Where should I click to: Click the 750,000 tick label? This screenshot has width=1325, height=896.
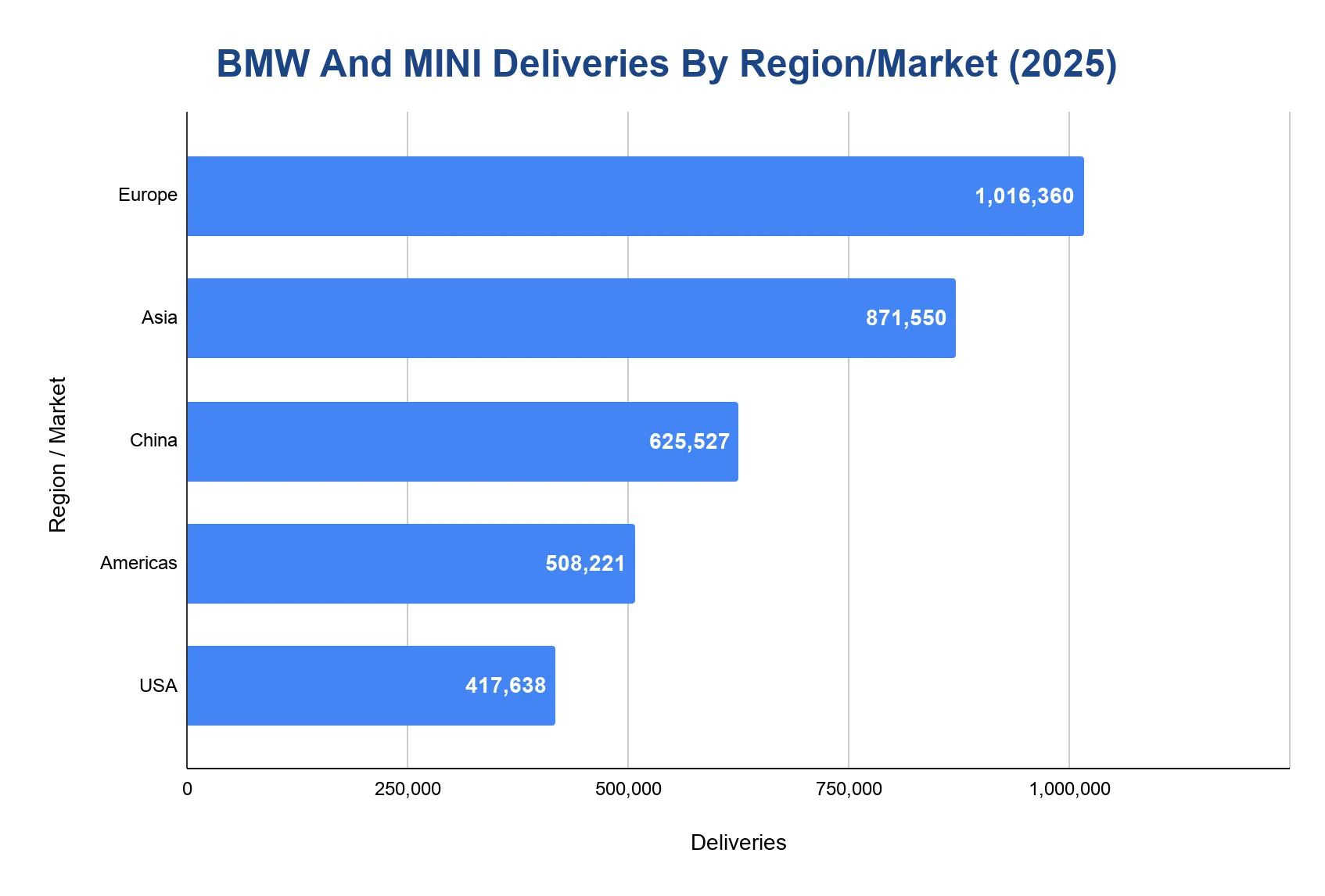849,790
